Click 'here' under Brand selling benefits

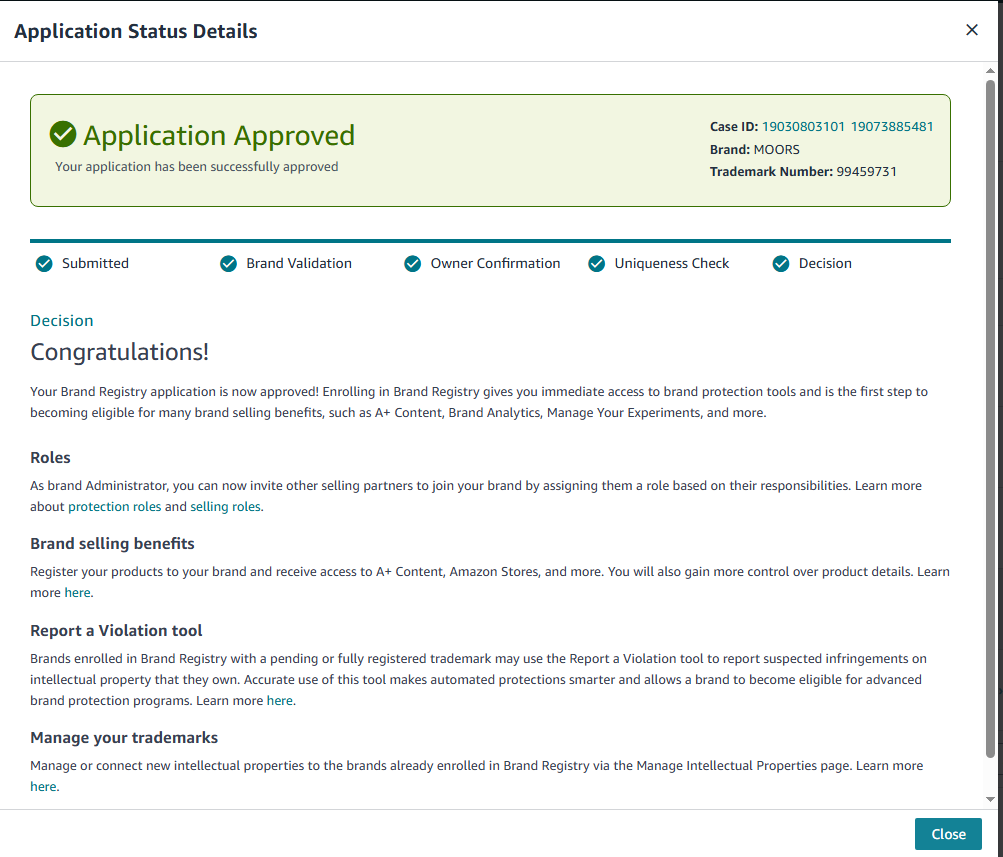(x=77, y=593)
